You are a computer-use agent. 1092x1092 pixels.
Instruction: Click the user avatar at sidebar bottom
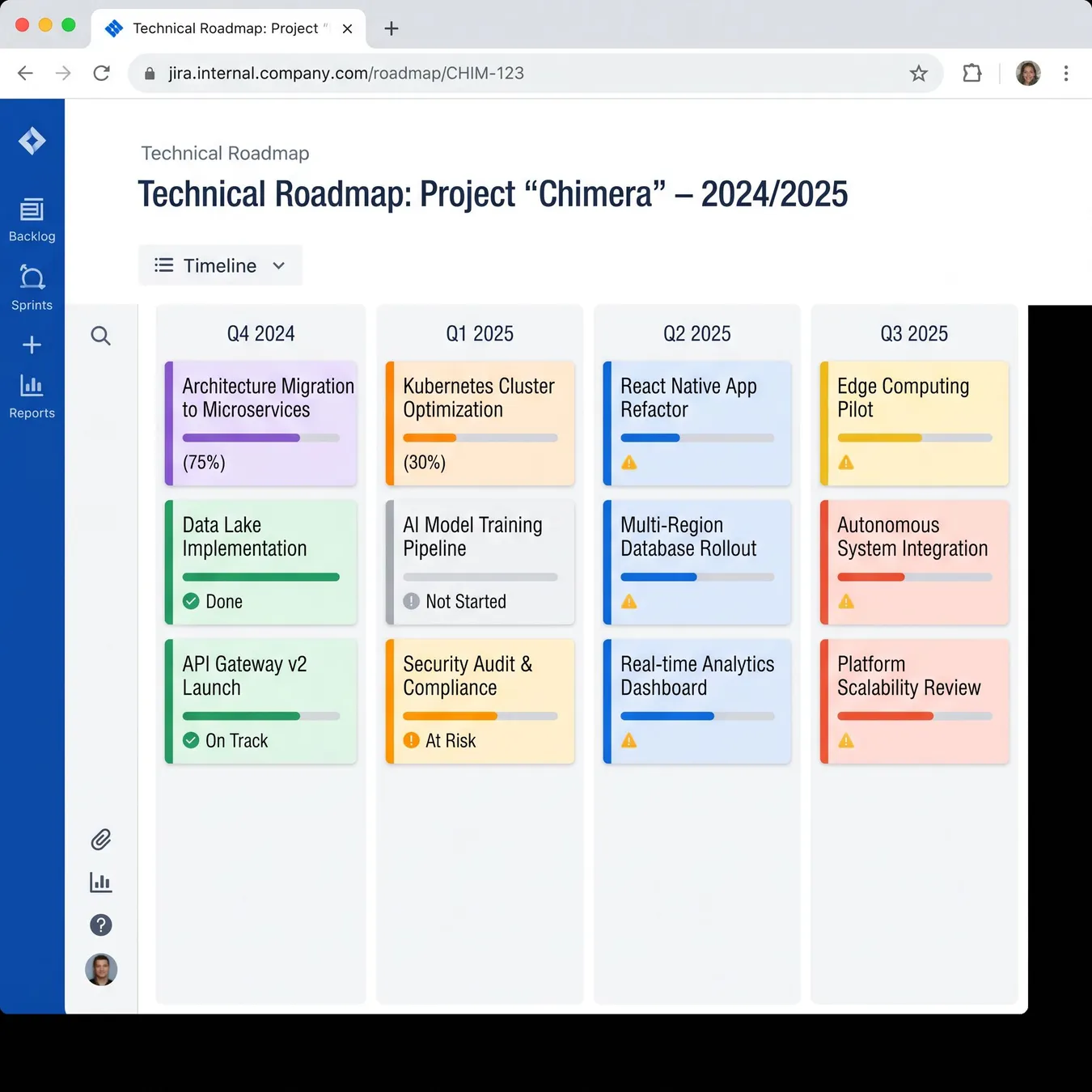coord(101,969)
